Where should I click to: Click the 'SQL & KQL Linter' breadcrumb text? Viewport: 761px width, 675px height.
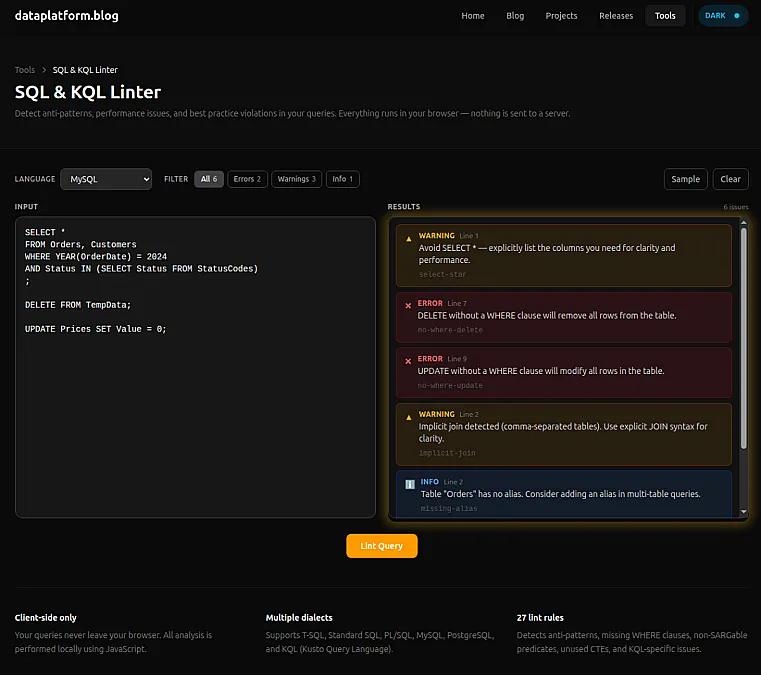tap(85, 70)
